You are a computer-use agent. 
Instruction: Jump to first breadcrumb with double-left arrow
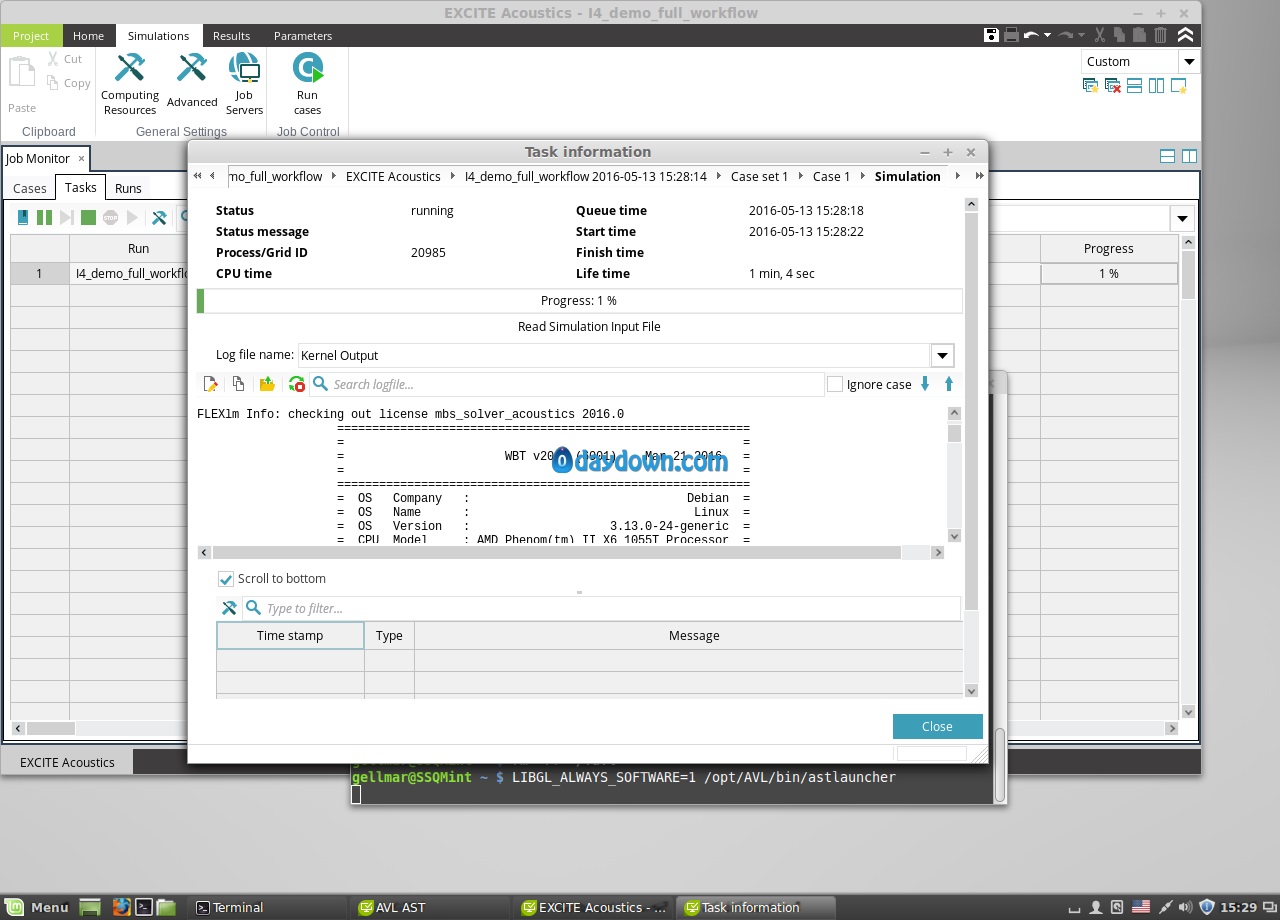(197, 176)
